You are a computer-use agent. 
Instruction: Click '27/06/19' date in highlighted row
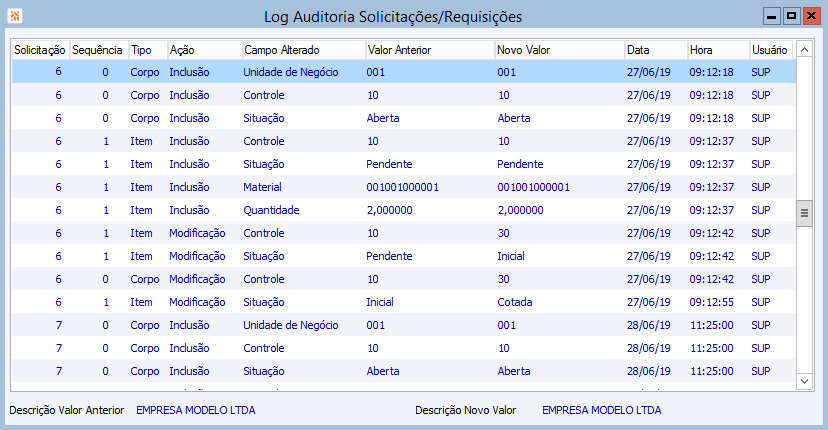(649, 72)
